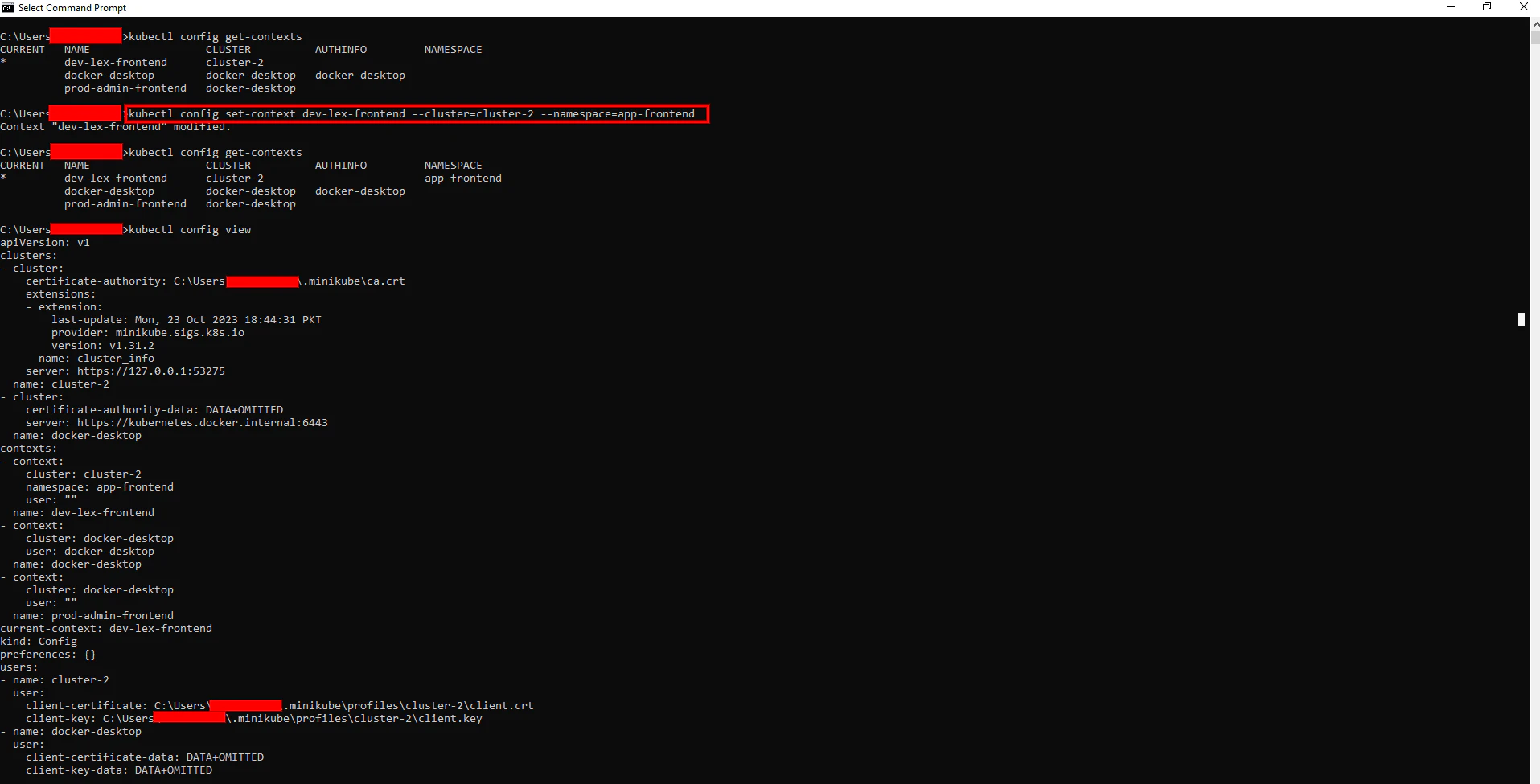Click the redacted username block
The image size is (1540, 784).
coord(86,35)
